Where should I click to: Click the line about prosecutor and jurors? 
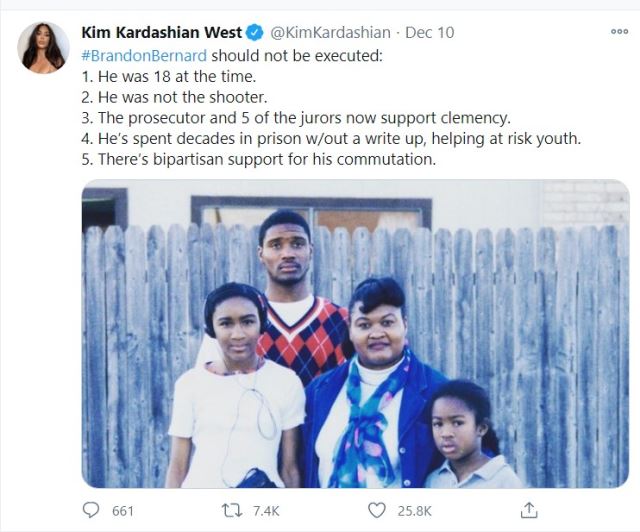296,118
